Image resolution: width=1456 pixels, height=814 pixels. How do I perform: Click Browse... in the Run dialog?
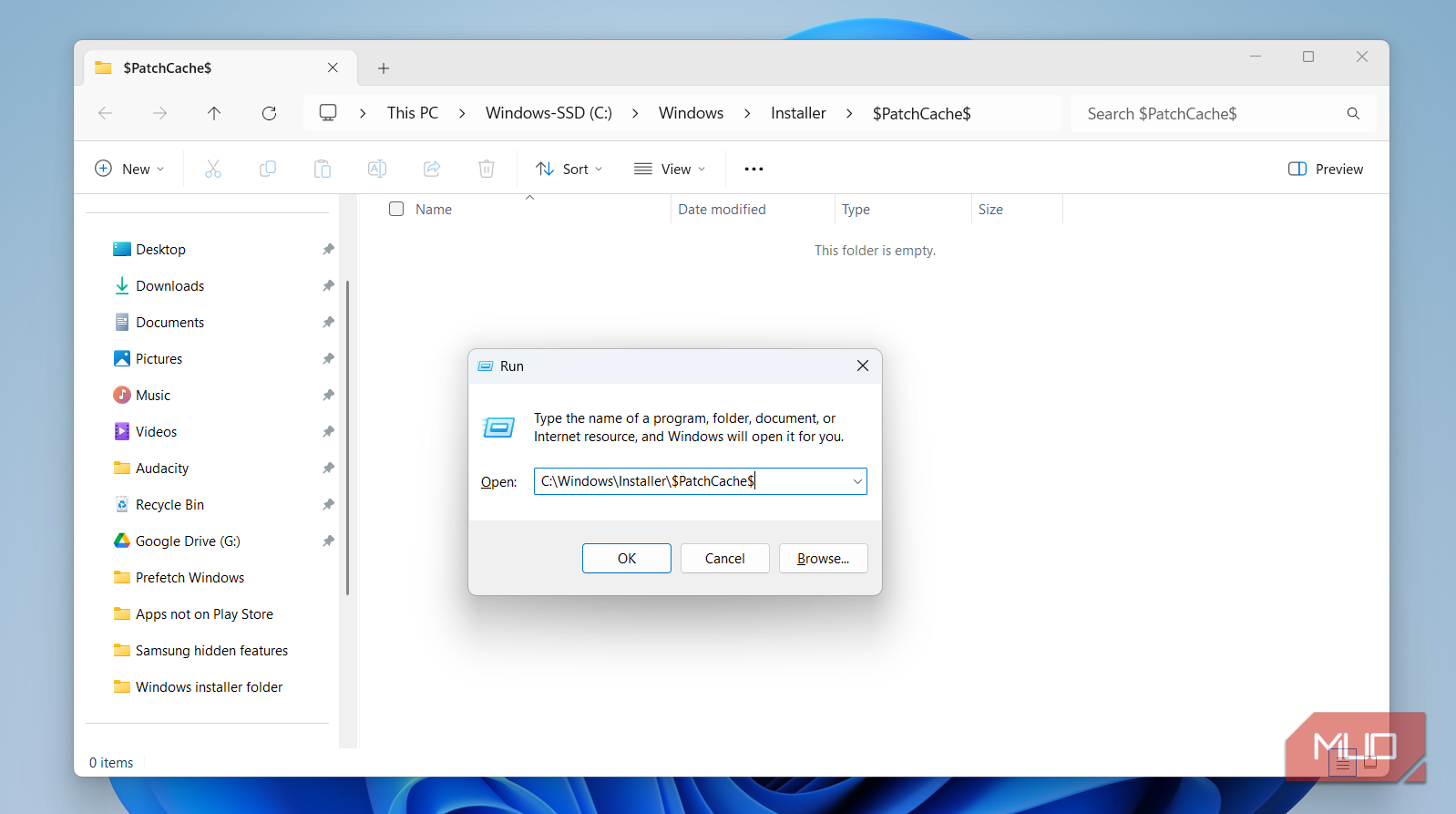click(824, 559)
